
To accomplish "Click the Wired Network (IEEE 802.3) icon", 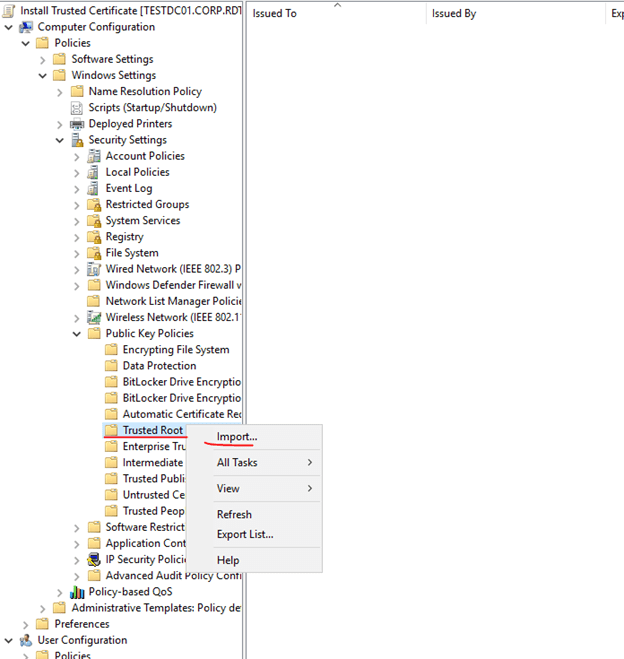I will coord(94,269).
